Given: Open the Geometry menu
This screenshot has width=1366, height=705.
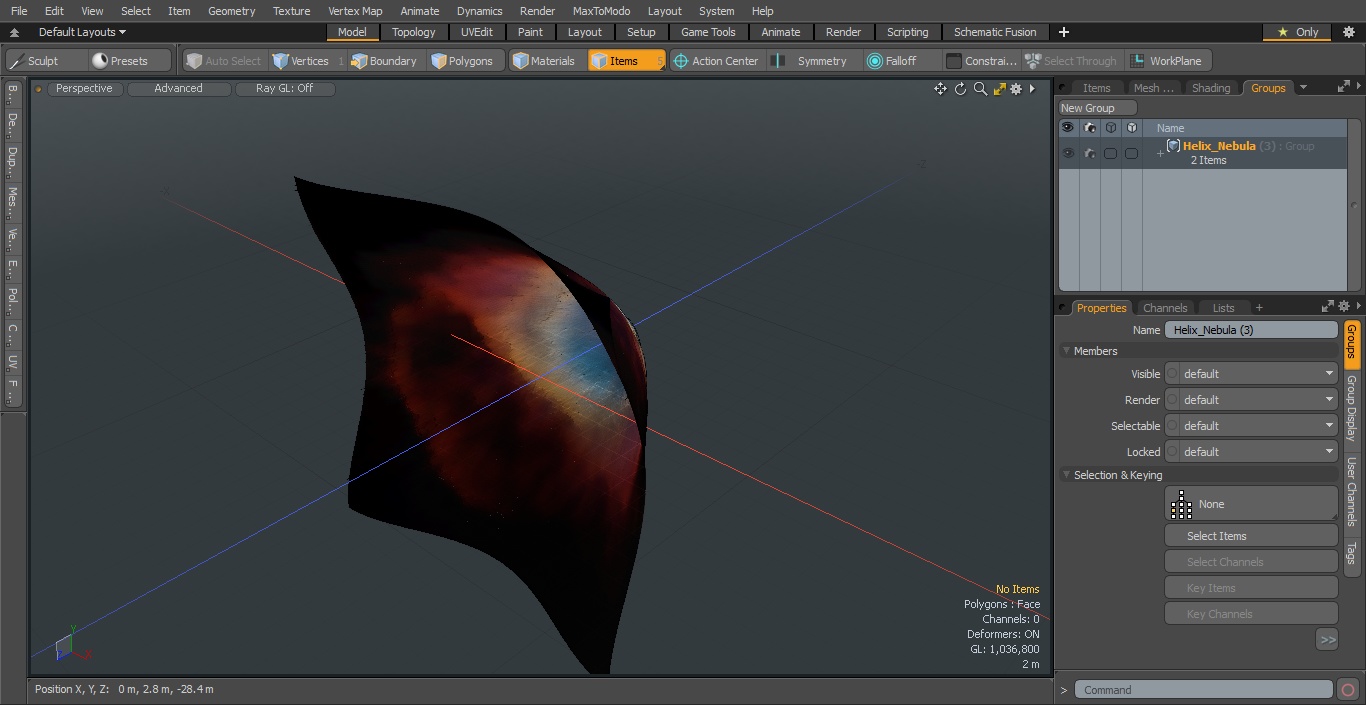Looking at the screenshot, I should (231, 11).
